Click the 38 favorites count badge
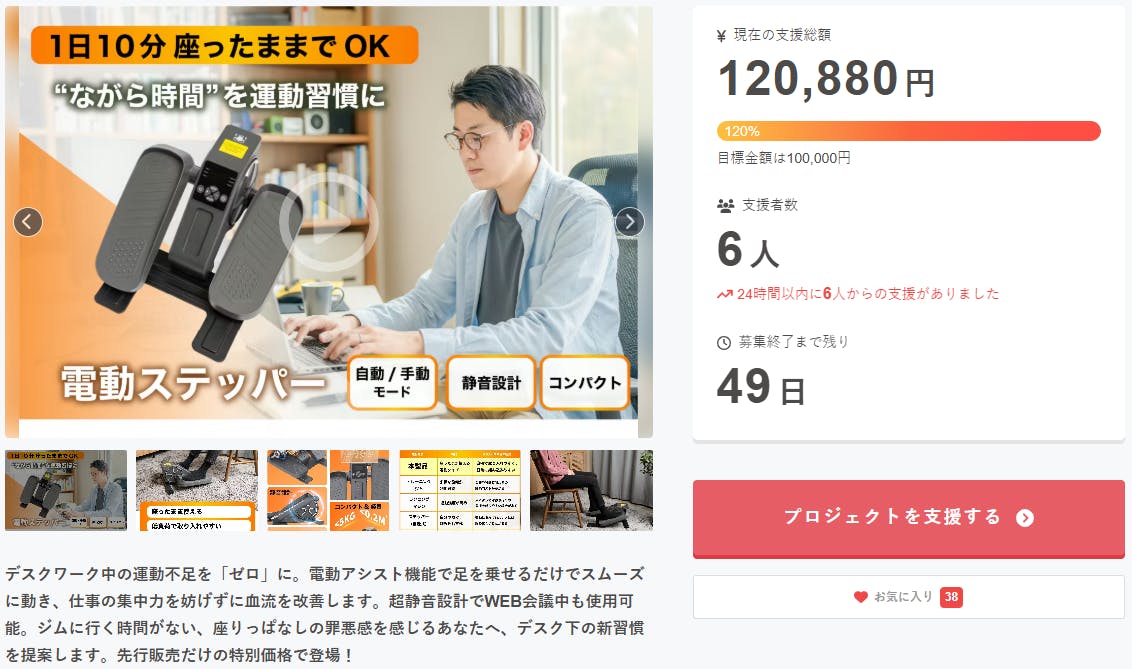Screen dimensions: 1132x669 951,597
